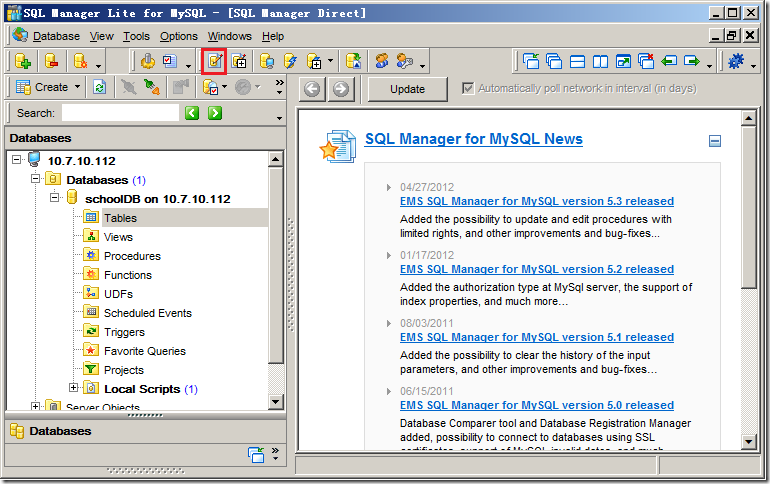Click the joystick-shaped toolbar icon
Image resolution: width=770 pixels, height=484 pixels.
click(147, 61)
